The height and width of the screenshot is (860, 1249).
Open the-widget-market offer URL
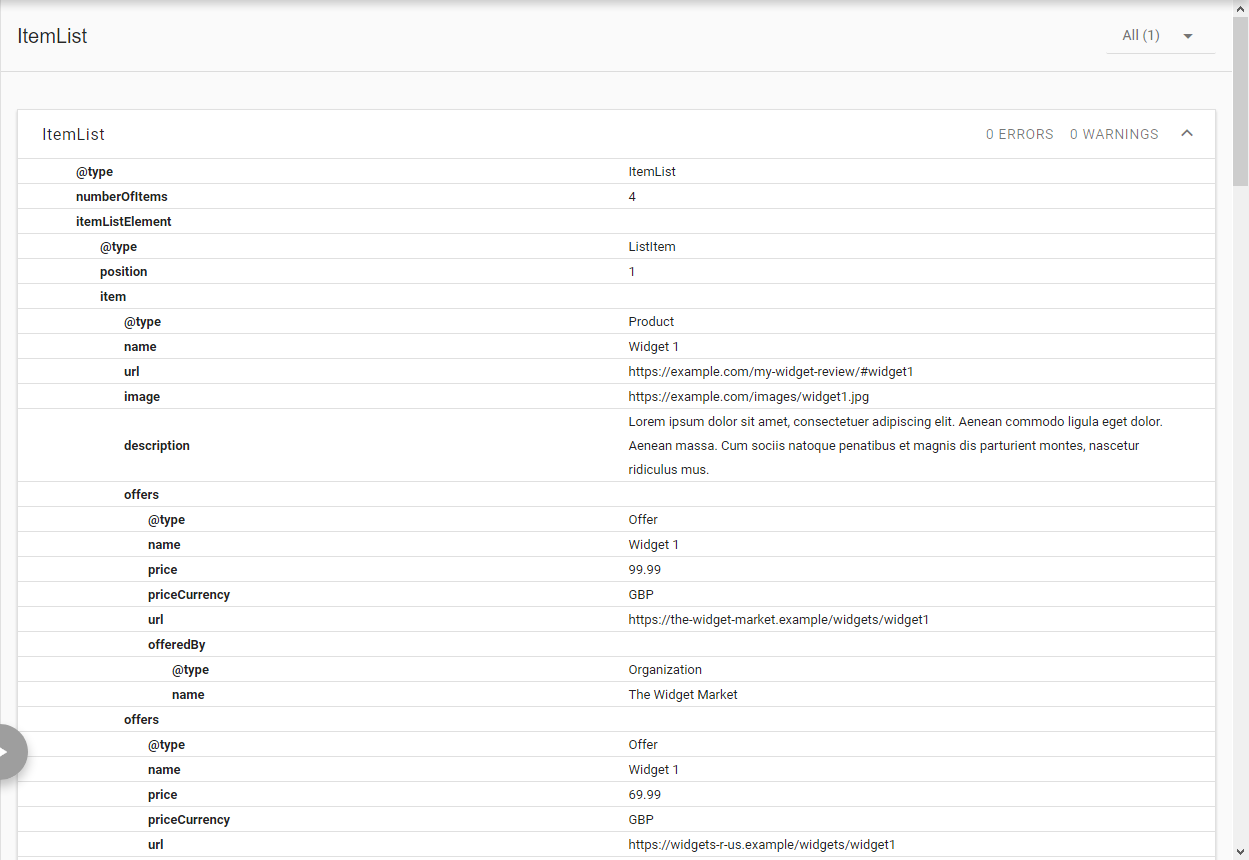(x=778, y=619)
